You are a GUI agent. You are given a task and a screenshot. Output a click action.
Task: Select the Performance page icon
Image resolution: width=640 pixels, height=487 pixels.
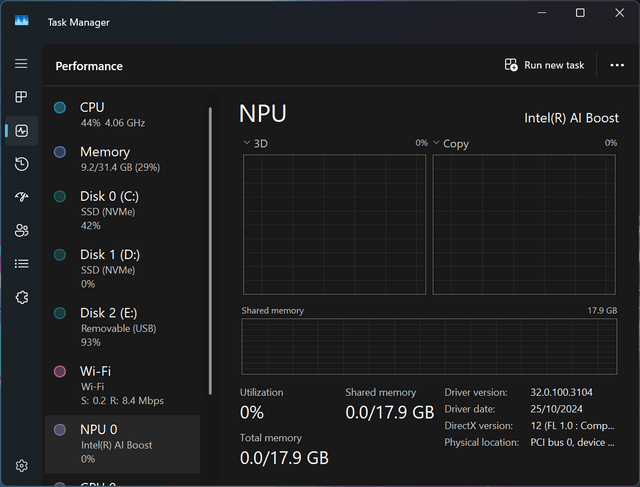click(22, 131)
